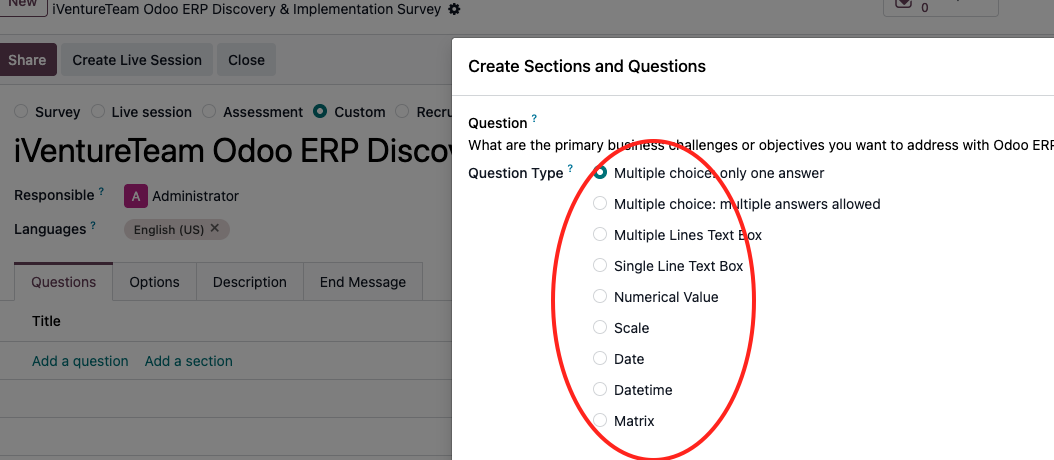1054x460 pixels.
Task: Click the Close button
Action: click(x=246, y=60)
